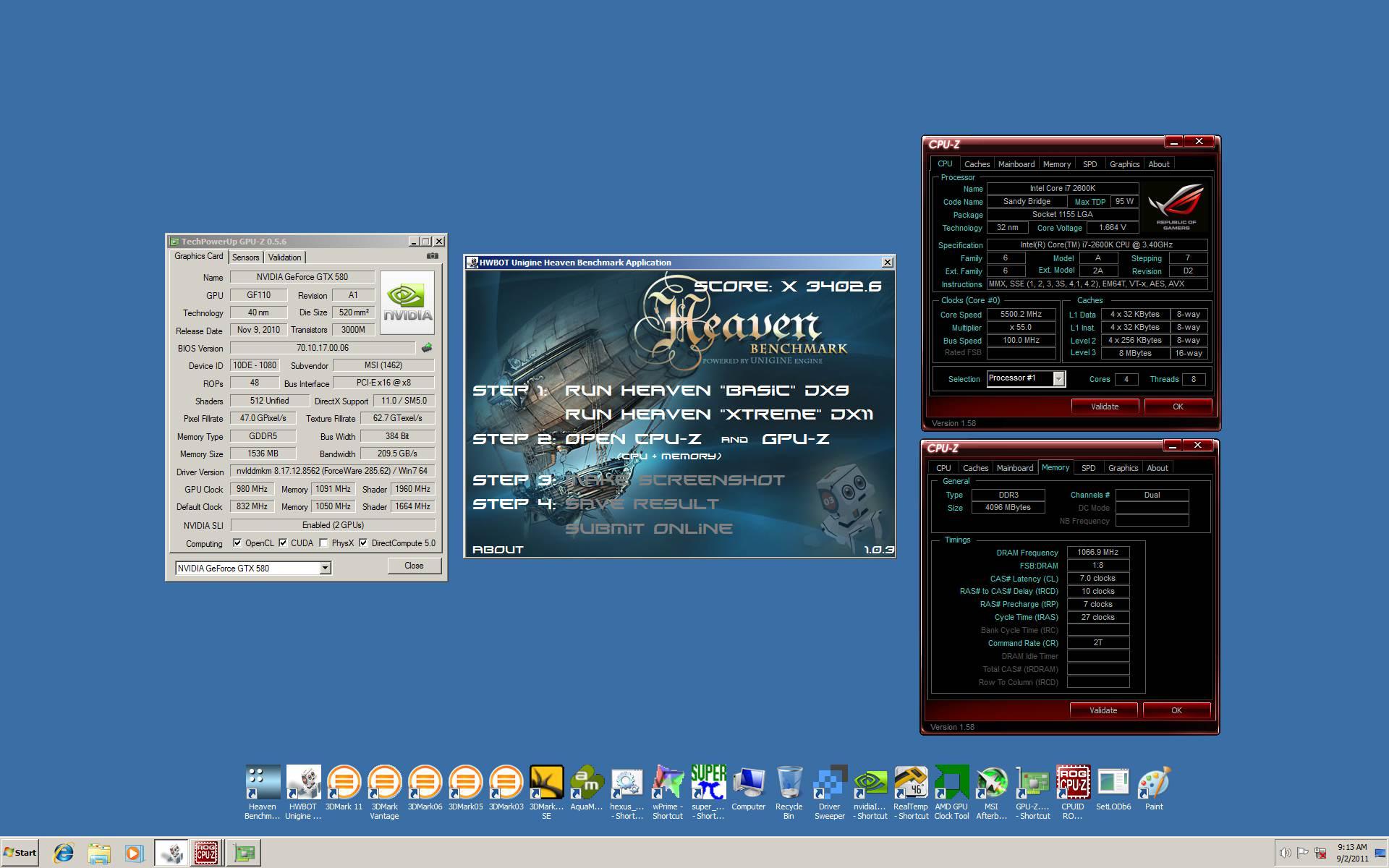
Task: Click GPU-Z screenshot camera icon
Action: pos(432,256)
